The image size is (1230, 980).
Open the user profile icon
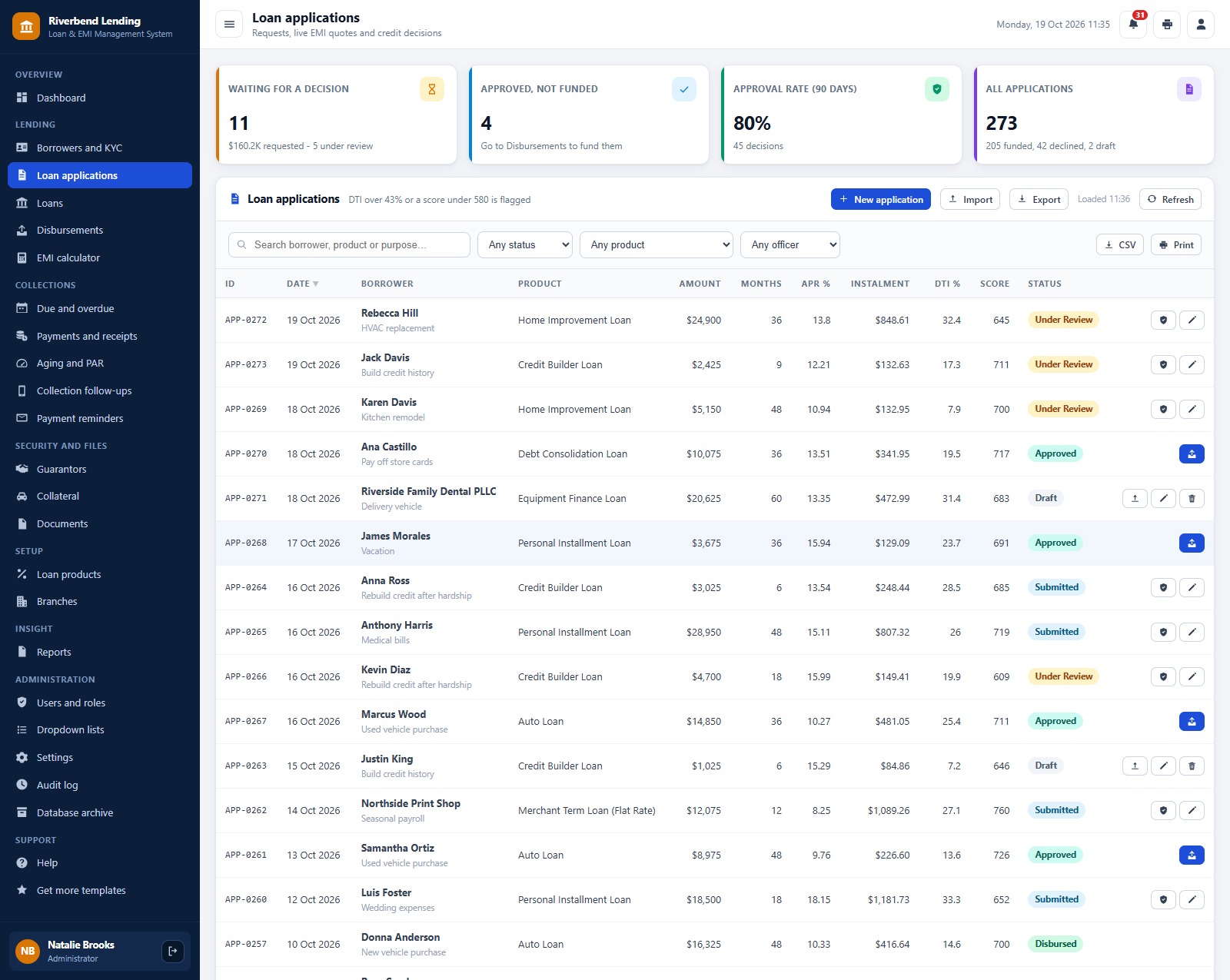pyautogui.click(x=1201, y=25)
